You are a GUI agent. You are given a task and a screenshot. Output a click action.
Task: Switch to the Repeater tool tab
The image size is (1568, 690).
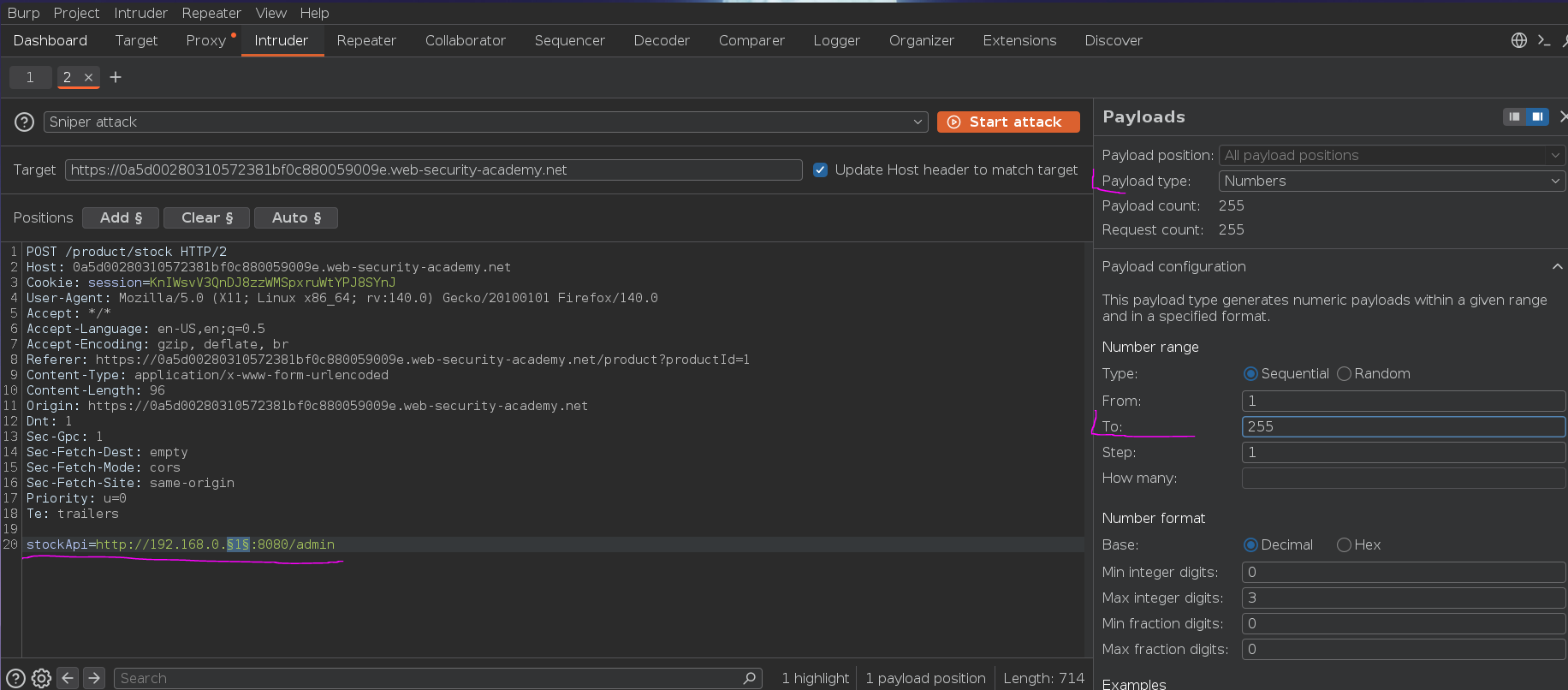[x=366, y=40]
